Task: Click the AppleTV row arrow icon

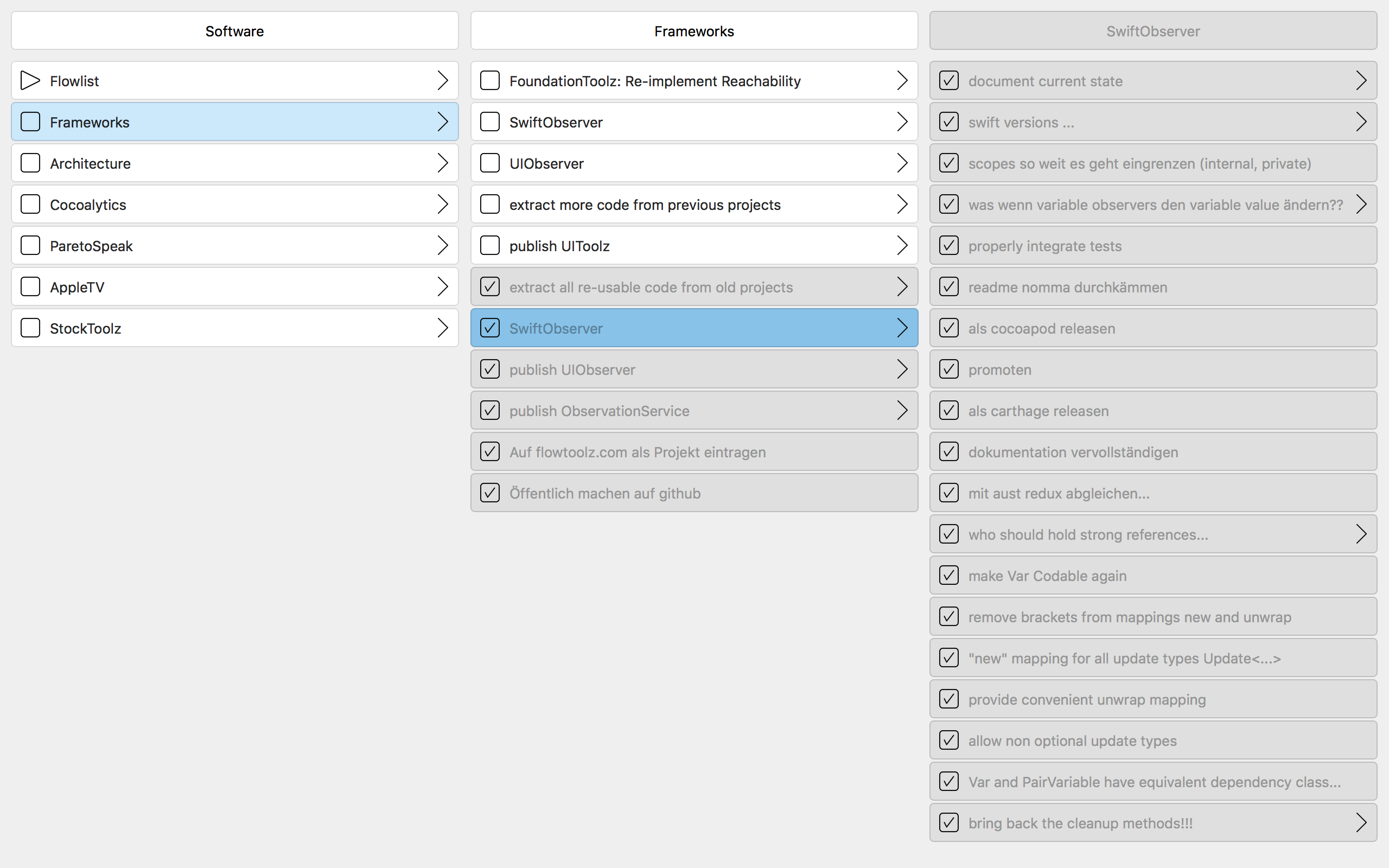Action: 443,286
